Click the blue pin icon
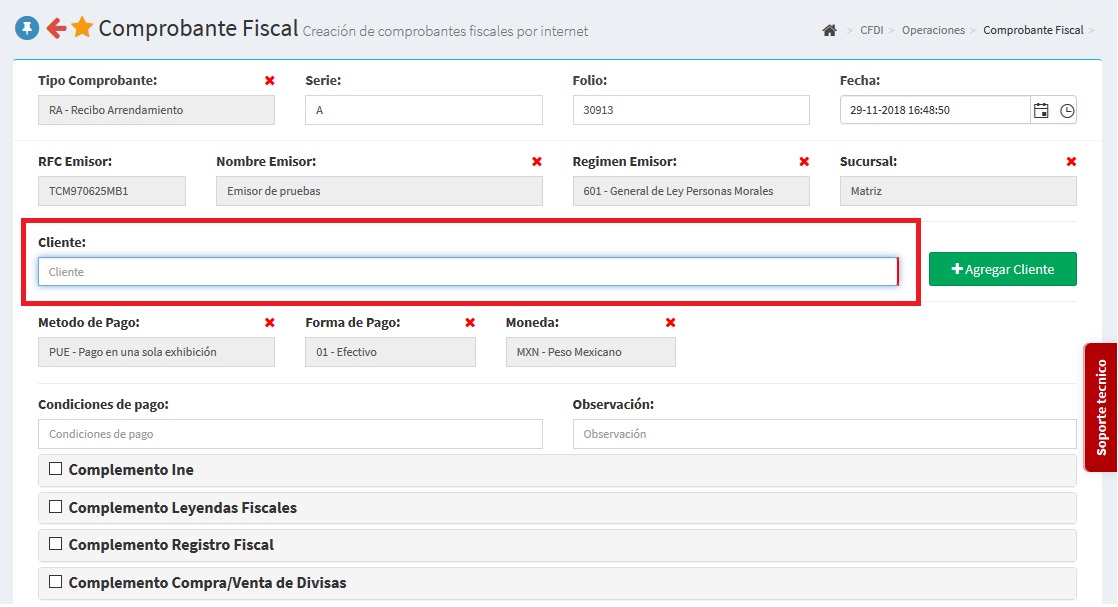 pos(27,29)
